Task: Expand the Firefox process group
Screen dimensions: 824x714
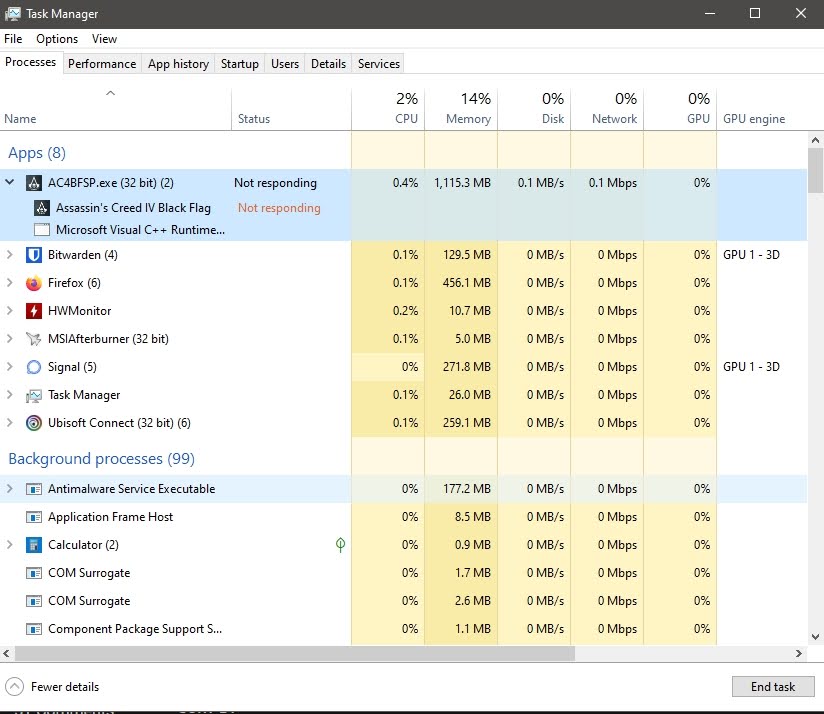Action: 10,283
